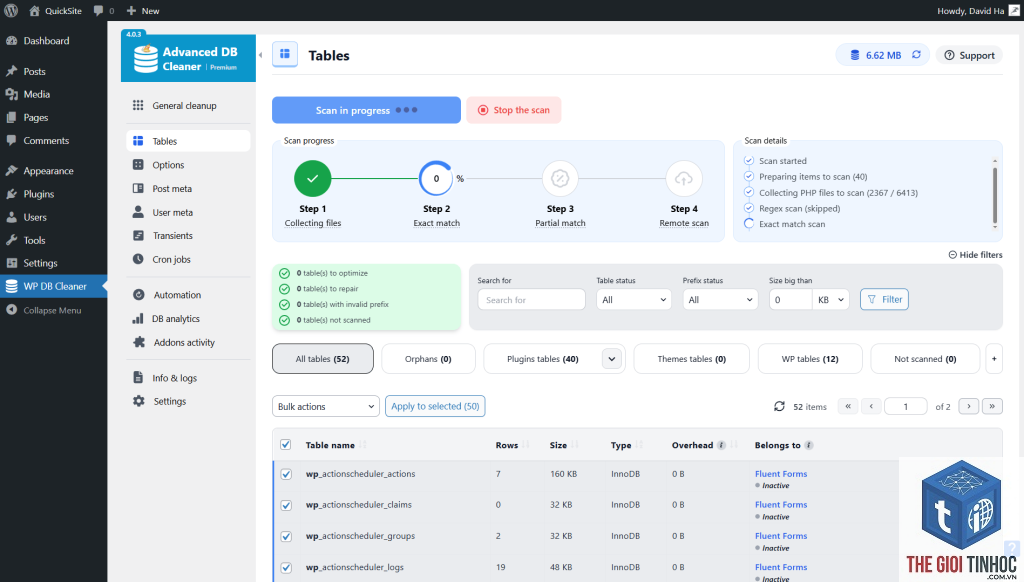Click the Step 2 exact match progress circle

tap(436, 178)
